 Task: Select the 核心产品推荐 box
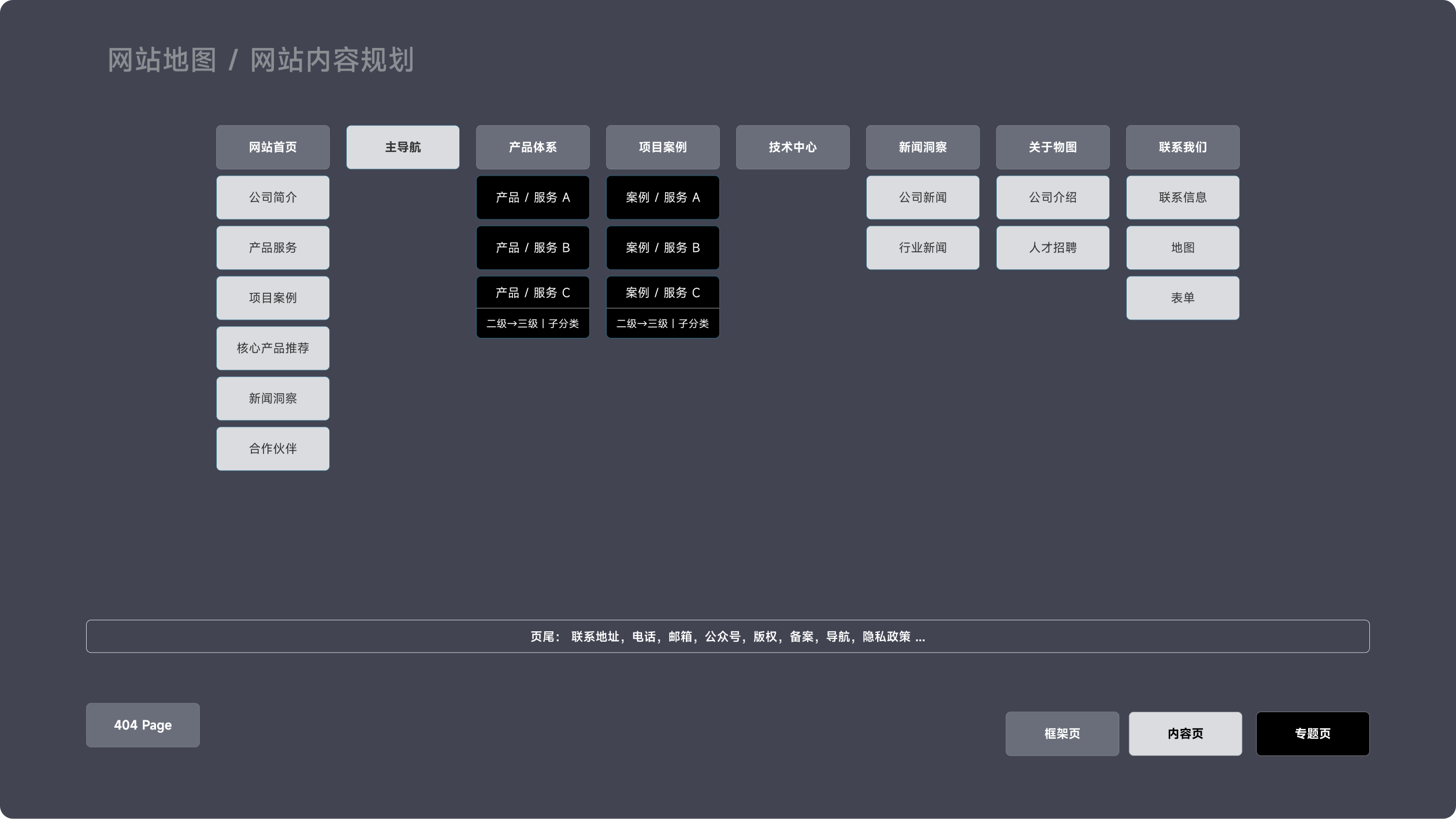(x=273, y=348)
